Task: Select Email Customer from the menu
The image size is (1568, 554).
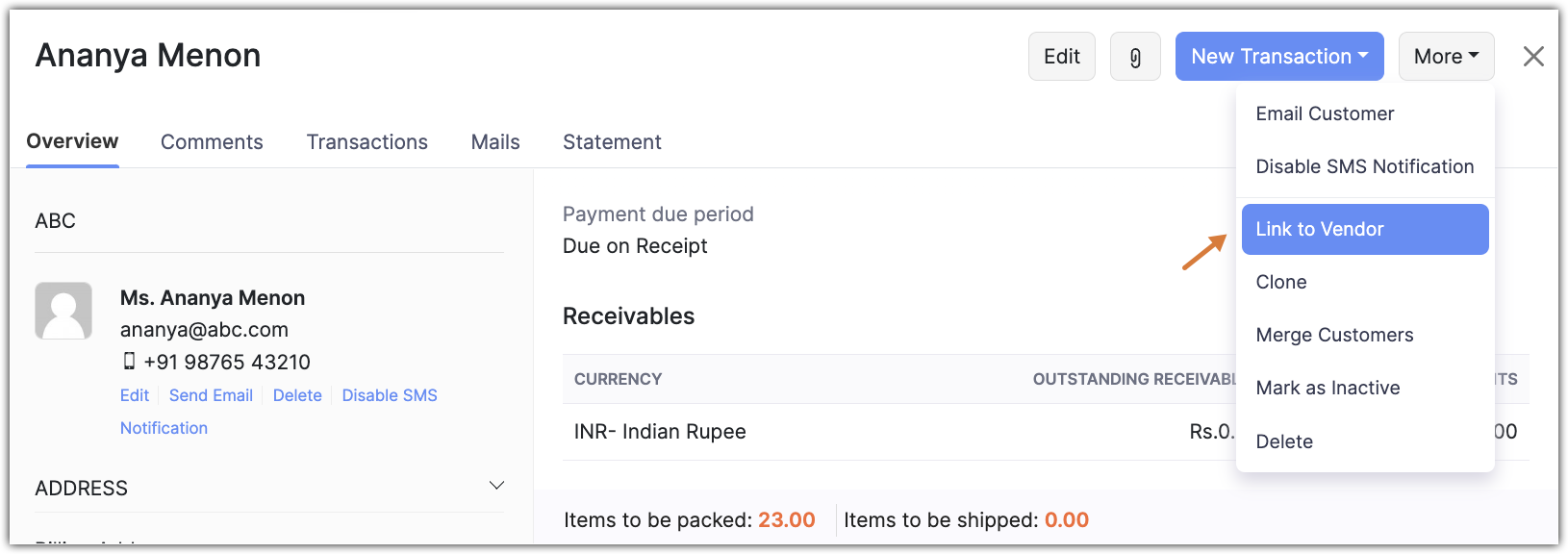Action: 1325,113
